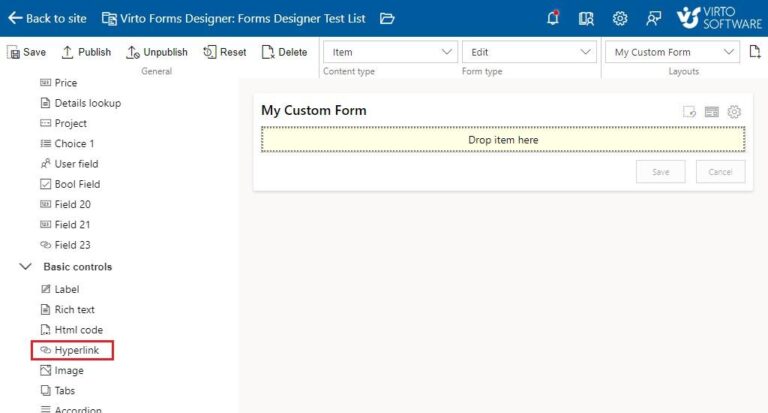Click the new layout page icon
The height and width of the screenshot is (413, 768).
pyautogui.click(x=755, y=52)
